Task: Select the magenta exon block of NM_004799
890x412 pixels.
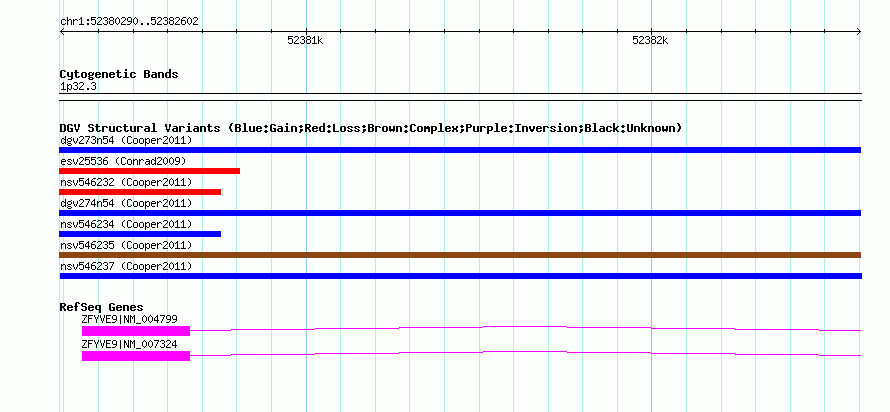Action: pyautogui.click(x=136, y=330)
